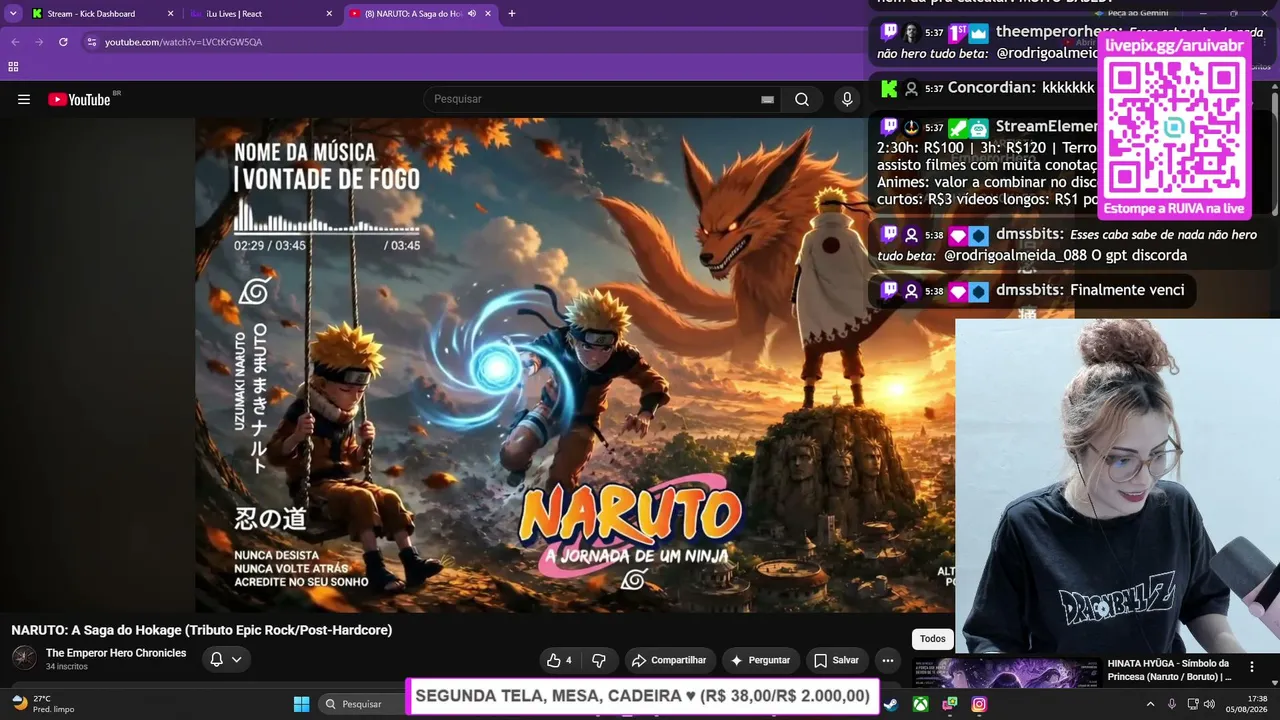Expand the tab search dropdown
Screen dimensions: 1280x720
click(x=13, y=14)
